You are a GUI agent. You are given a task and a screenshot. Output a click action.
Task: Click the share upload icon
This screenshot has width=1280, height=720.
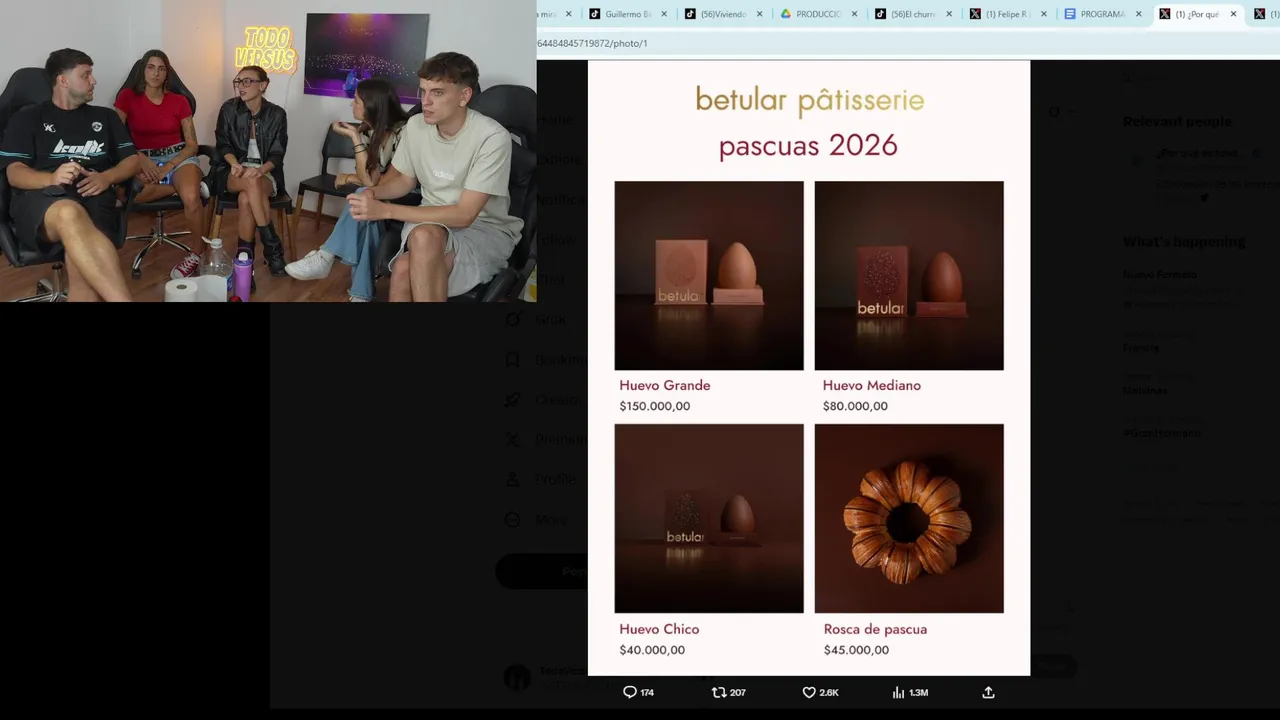tap(988, 692)
